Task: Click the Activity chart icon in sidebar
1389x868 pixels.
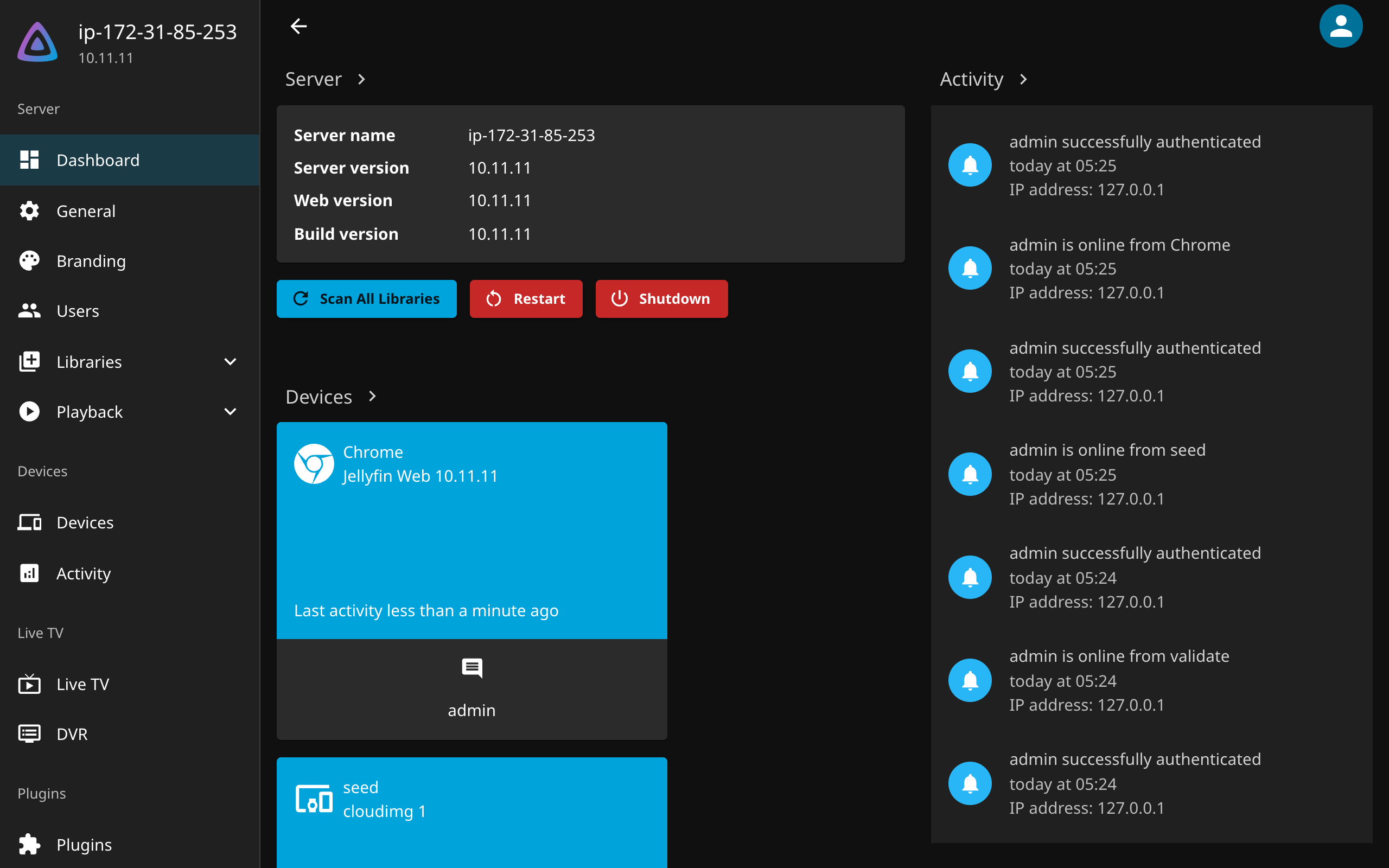Action: click(29, 573)
